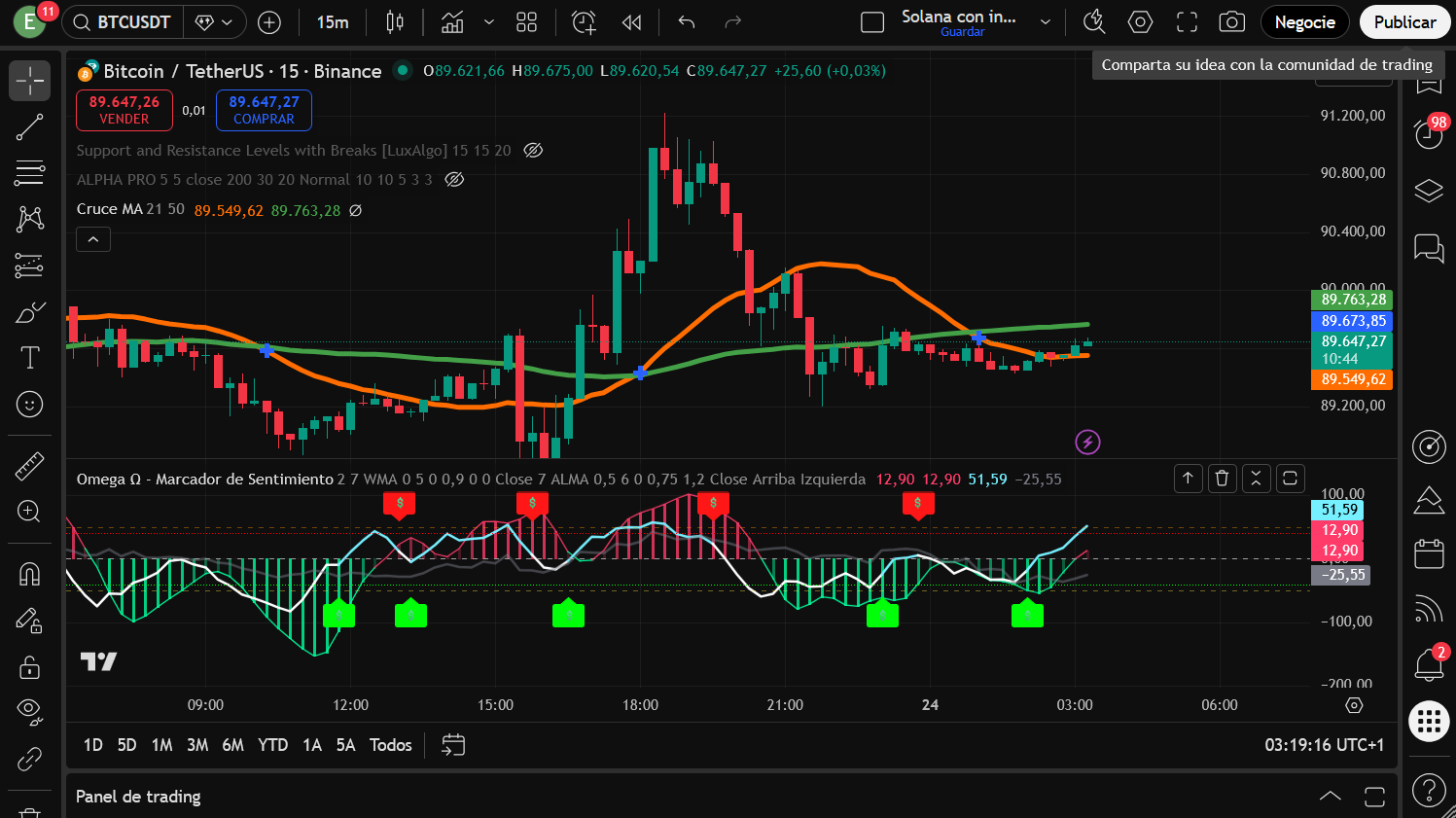The height and width of the screenshot is (818, 1456).
Task: Click the Publicar button
Action: click(1404, 21)
